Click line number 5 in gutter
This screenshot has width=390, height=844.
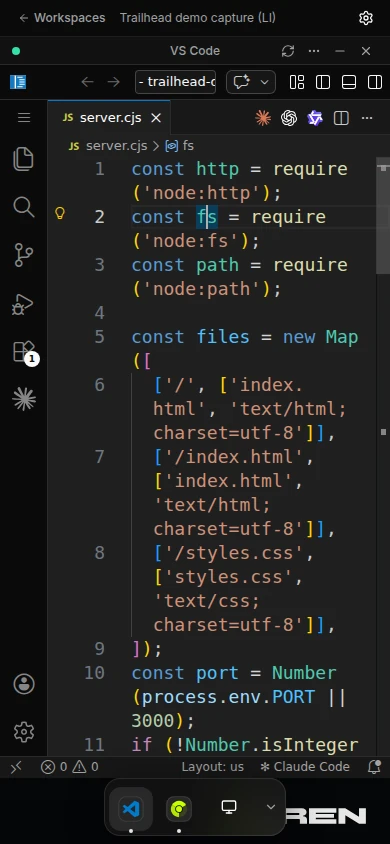100,337
